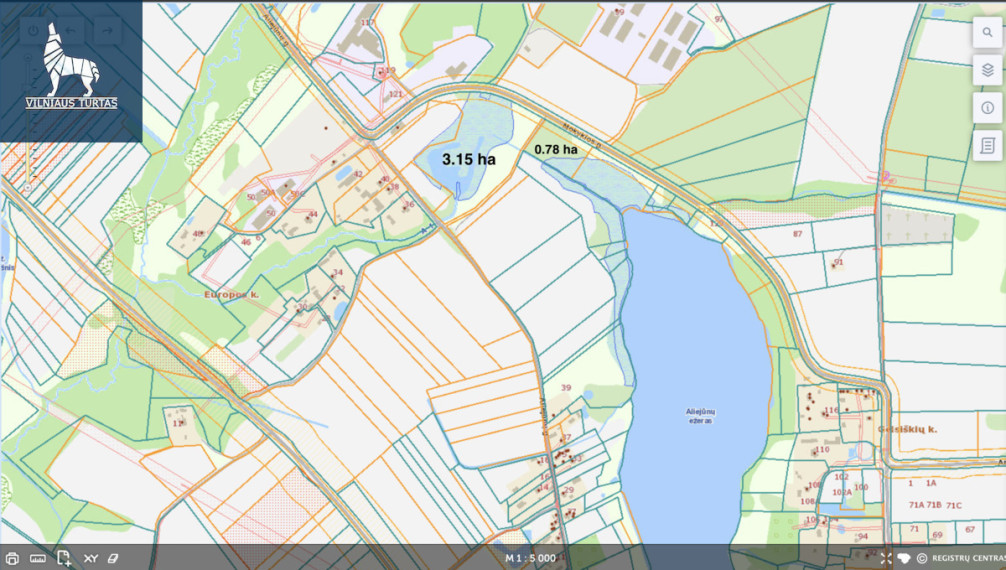The image size is (1006, 570).
Task: Select address number 34 on map
Action: click(338, 272)
